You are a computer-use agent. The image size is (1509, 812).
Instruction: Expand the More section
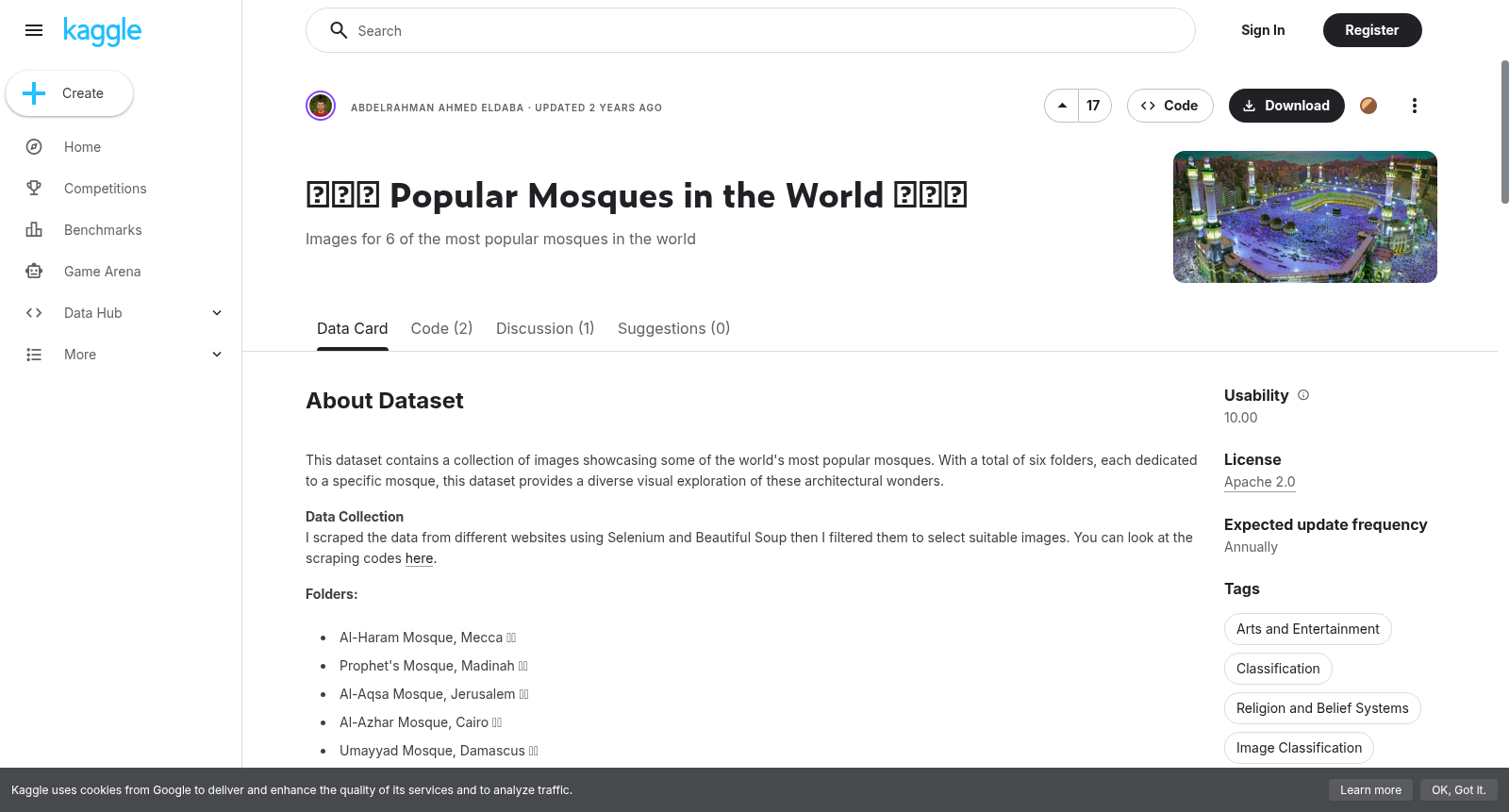pyautogui.click(x=217, y=355)
